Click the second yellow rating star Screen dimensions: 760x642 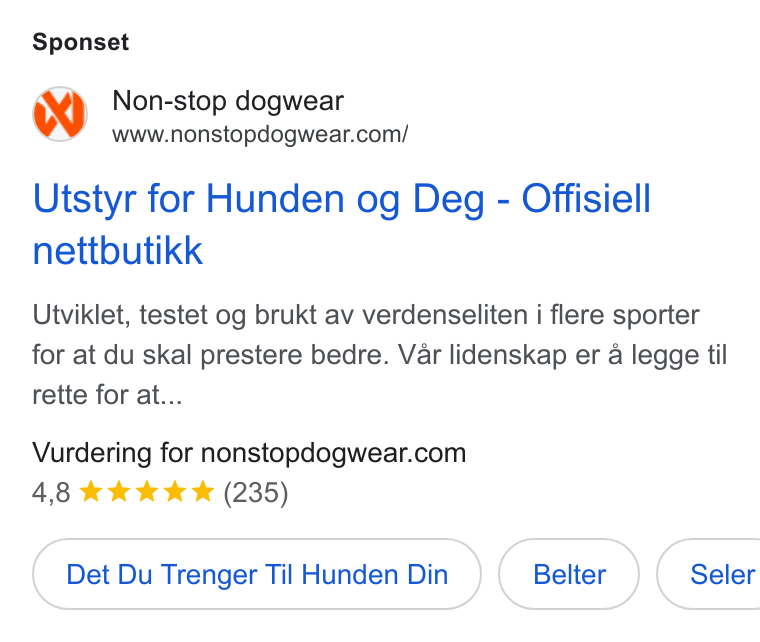[x=119, y=492]
